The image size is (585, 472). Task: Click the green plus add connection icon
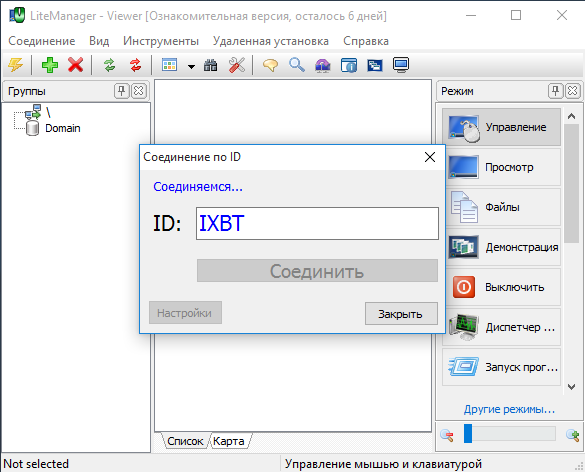[50, 65]
